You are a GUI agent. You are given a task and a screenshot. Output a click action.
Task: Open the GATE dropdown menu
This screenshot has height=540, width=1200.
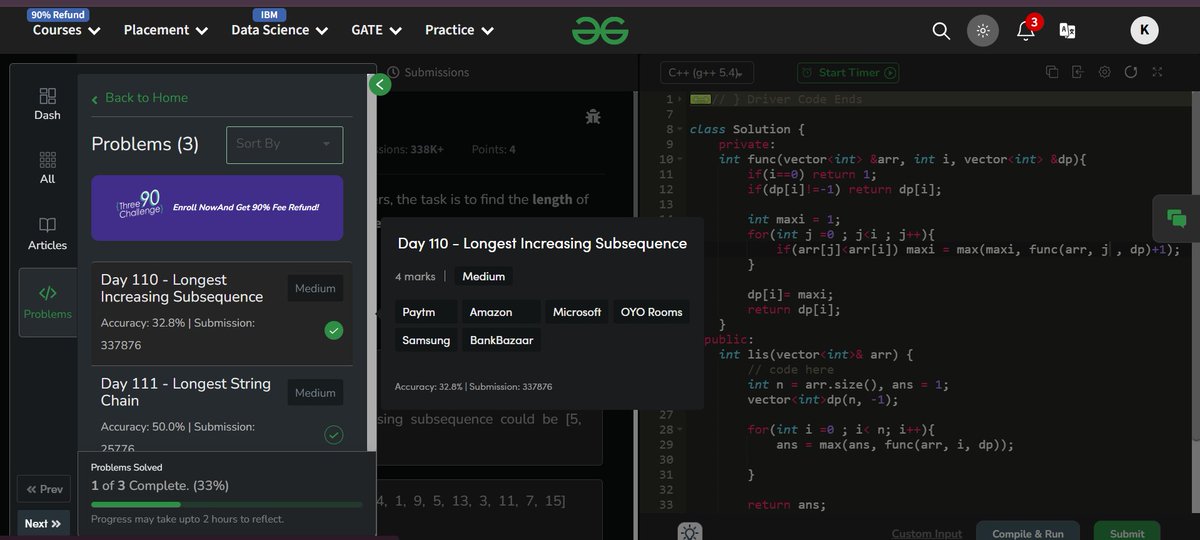(x=377, y=31)
